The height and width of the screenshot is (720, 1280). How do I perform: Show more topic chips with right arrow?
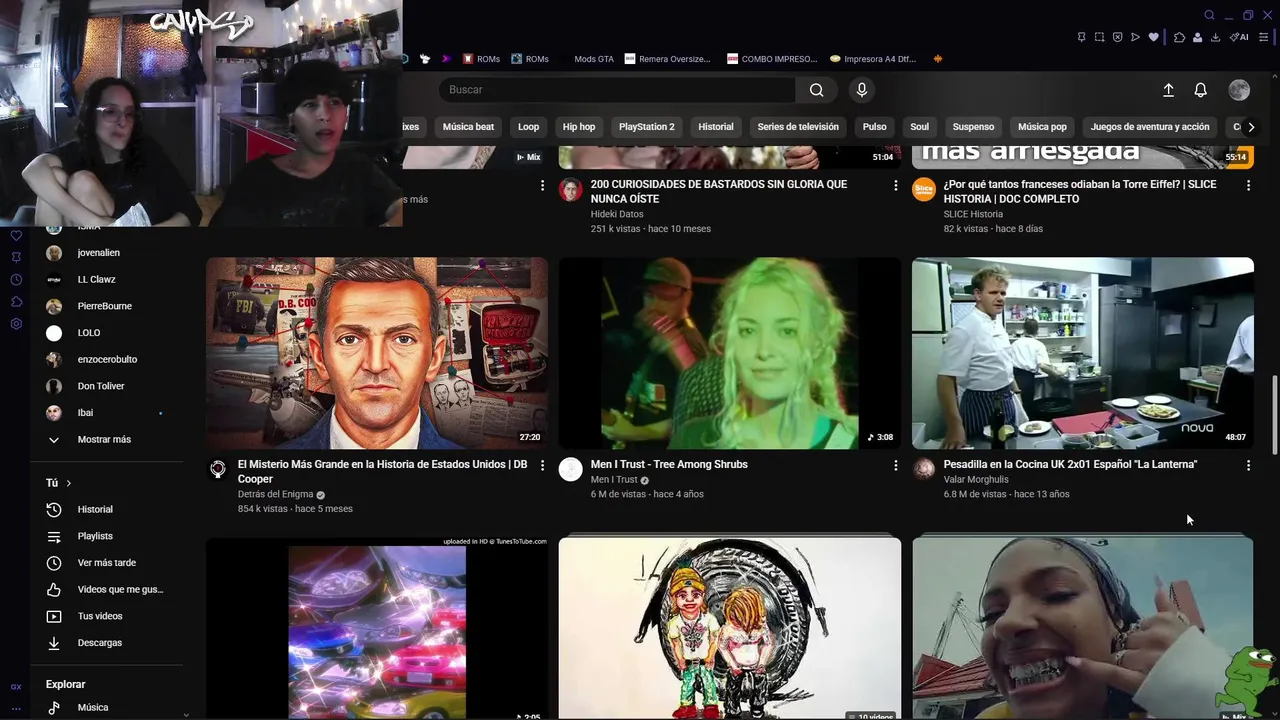click(x=1251, y=127)
